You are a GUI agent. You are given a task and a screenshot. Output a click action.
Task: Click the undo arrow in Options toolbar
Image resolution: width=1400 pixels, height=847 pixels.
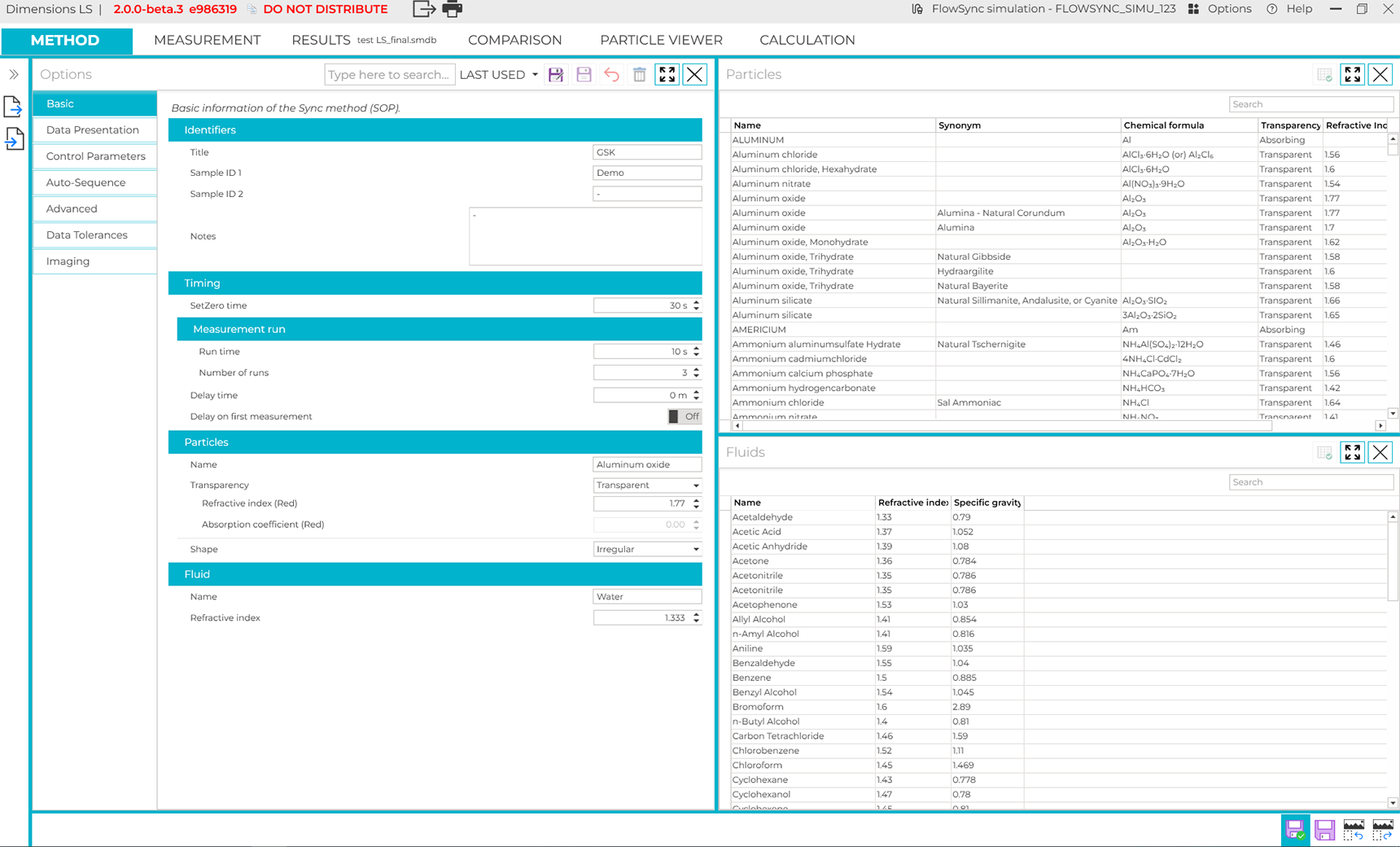pos(611,75)
